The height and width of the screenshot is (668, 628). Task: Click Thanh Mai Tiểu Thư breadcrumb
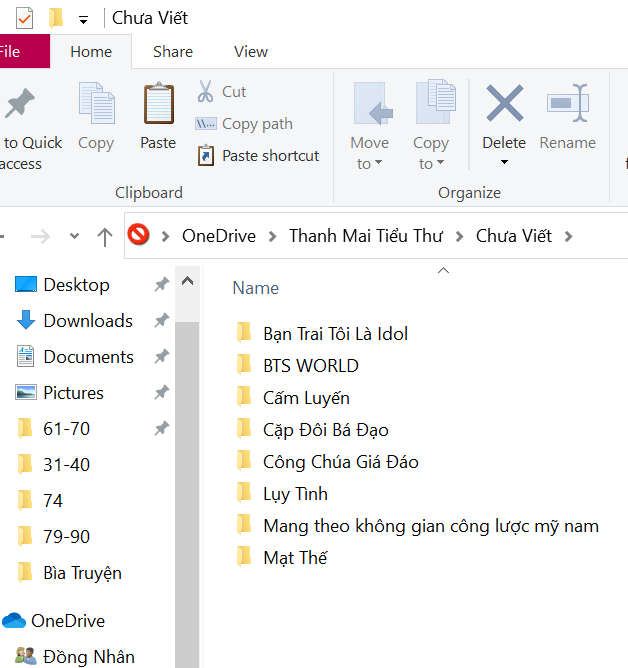tap(366, 236)
